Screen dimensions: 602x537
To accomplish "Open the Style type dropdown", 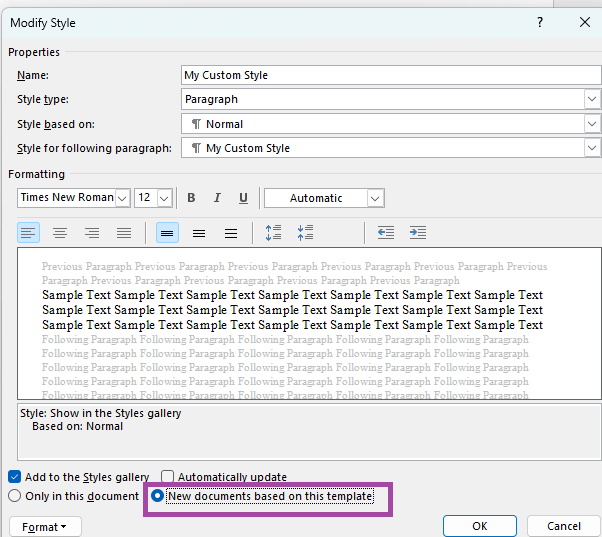I will pyautogui.click(x=592, y=99).
